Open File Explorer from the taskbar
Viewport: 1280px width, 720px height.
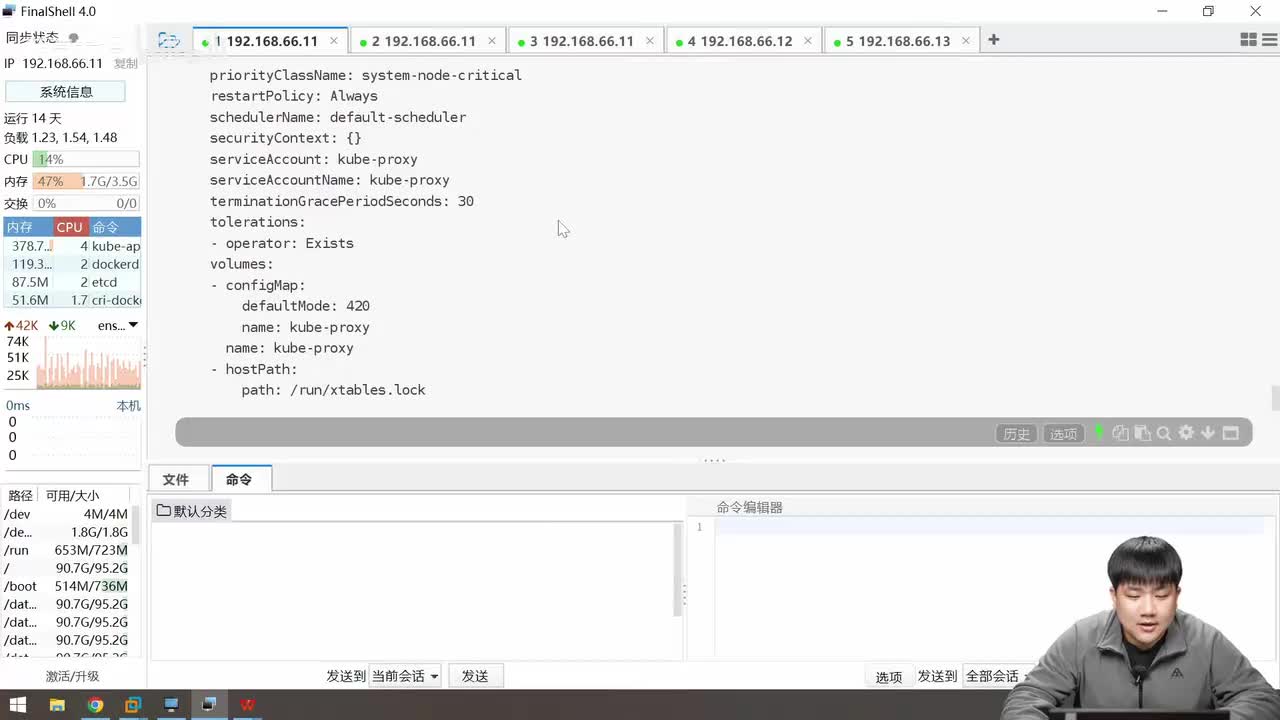57,705
